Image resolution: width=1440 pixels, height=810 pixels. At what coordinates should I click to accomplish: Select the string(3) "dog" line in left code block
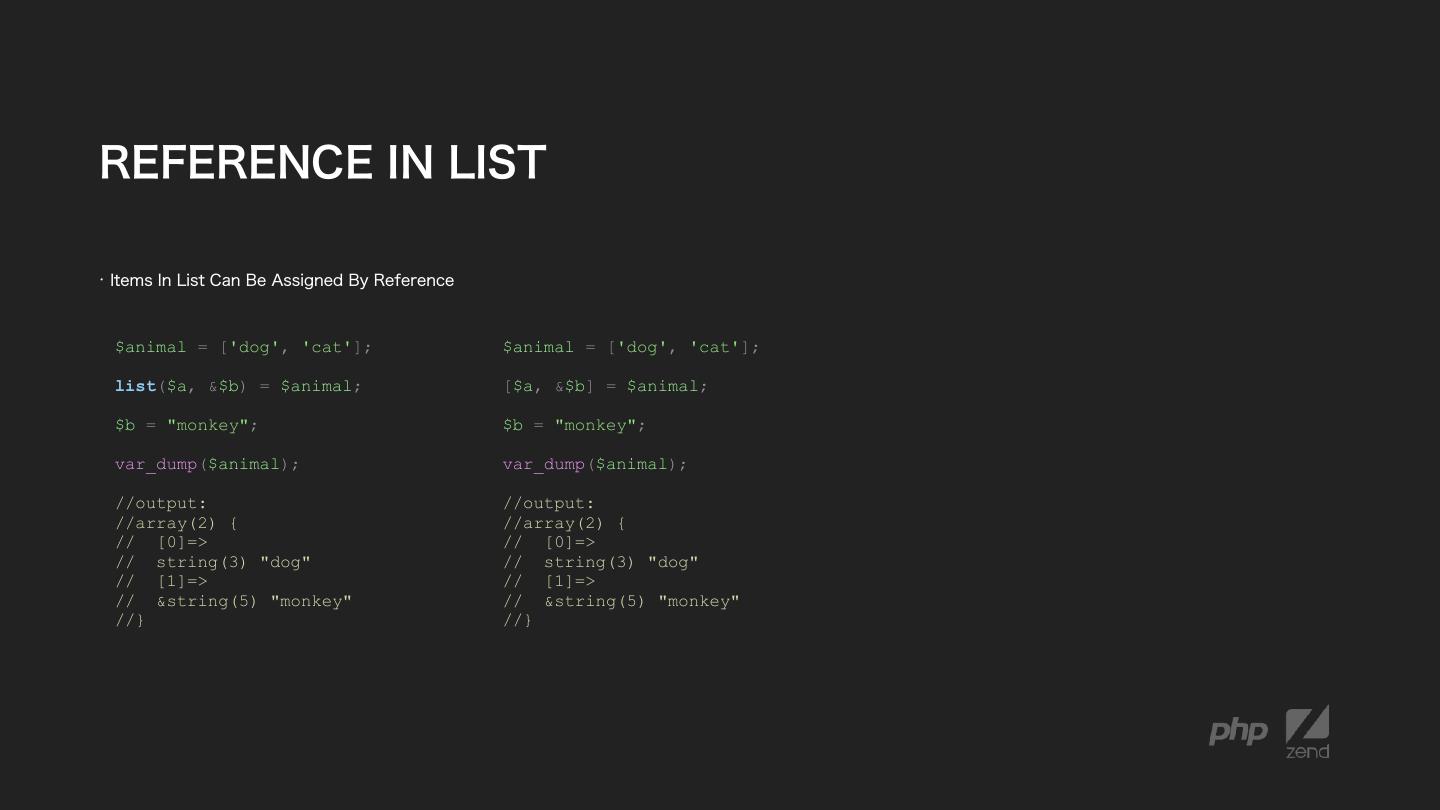(213, 562)
